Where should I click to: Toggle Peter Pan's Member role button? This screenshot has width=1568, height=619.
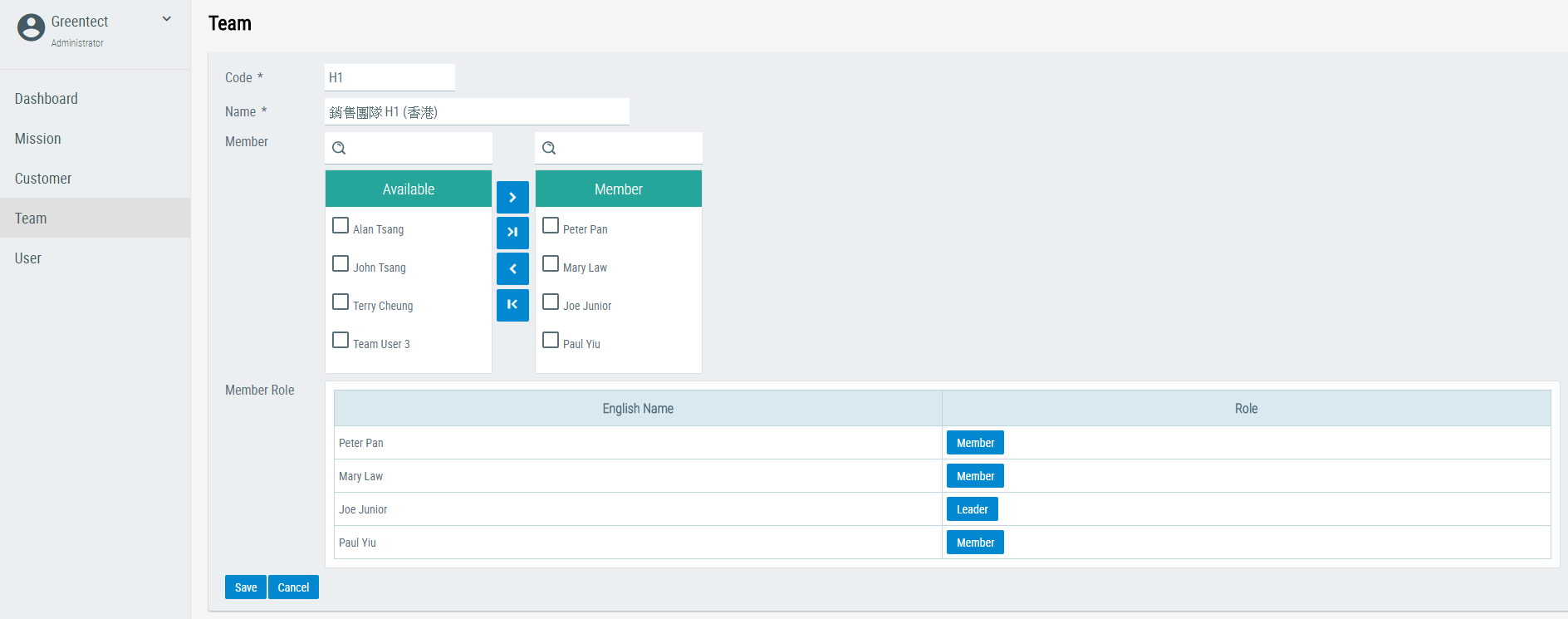point(975,443)
